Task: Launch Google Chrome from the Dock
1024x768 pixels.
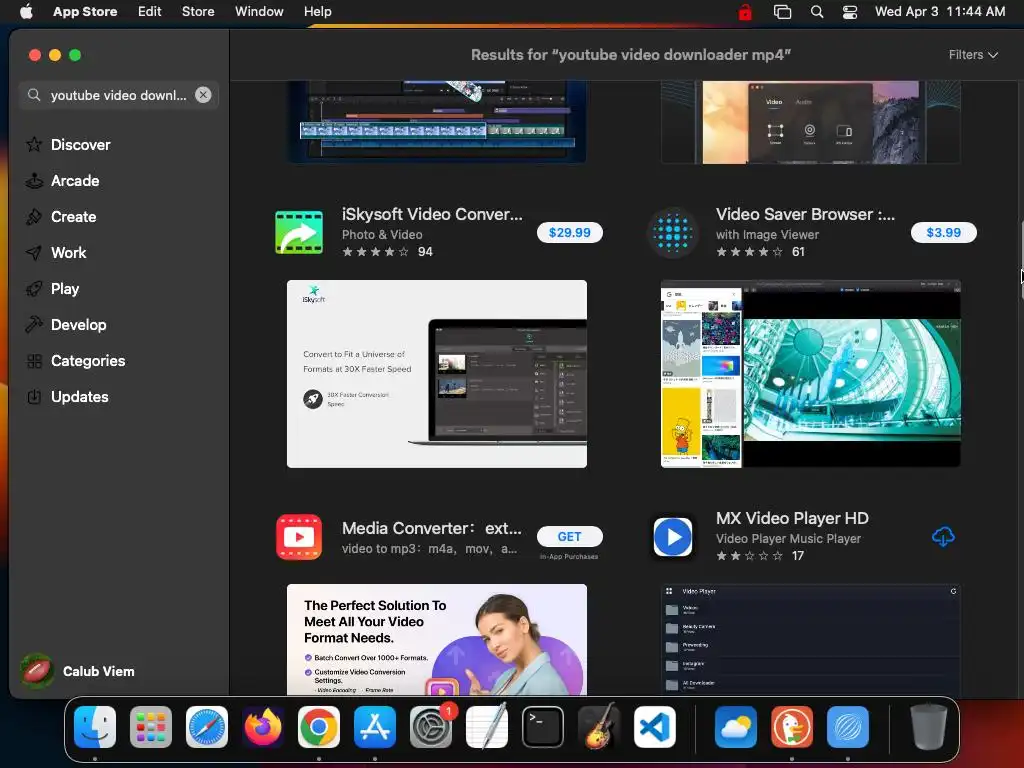Action: pyautogui.click(x=319, y=727)
